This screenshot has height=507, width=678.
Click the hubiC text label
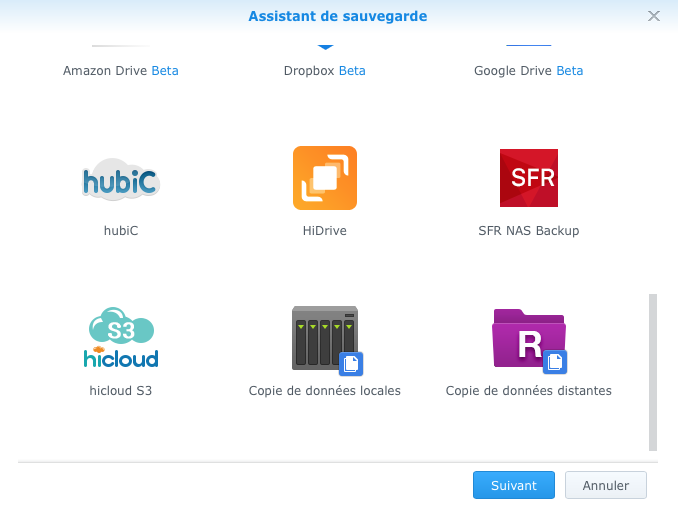[121, 230]
